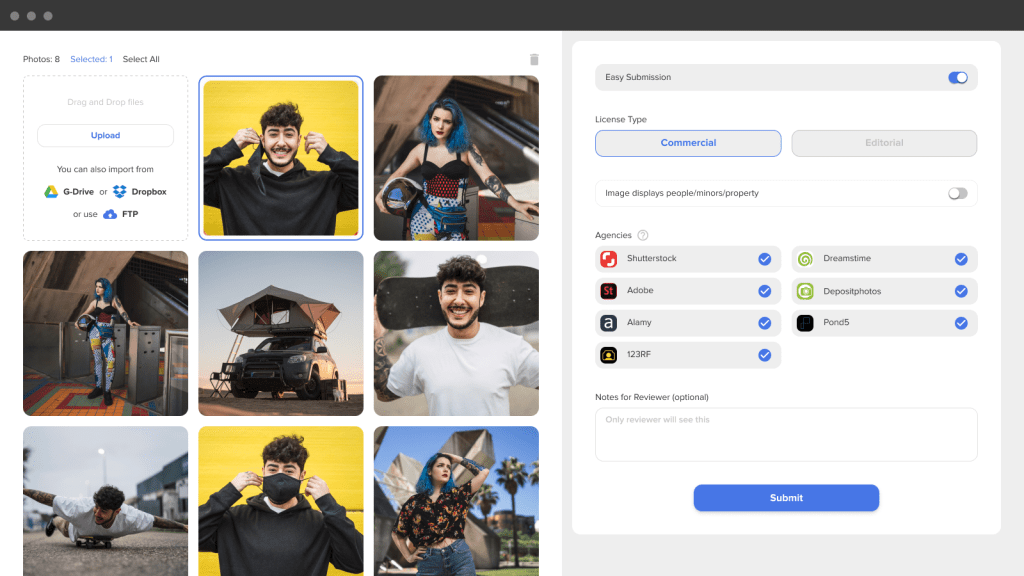The width and height of the screenshot is (1024, 576).
Task: Click Select All photos link
Action: click(x=141, y=60)
